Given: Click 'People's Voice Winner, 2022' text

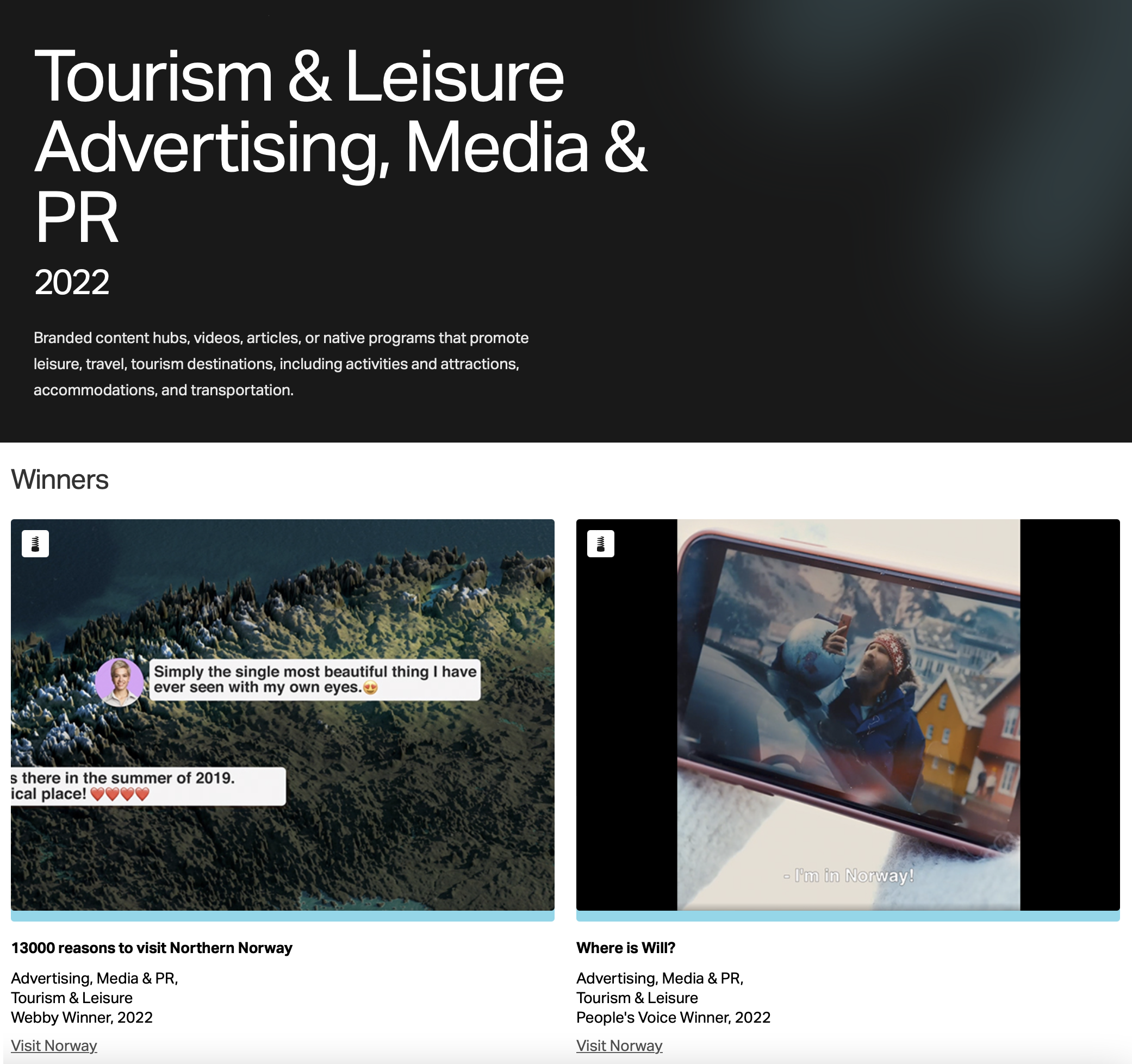Looking at the screenshot, I should click(673, 1017).
